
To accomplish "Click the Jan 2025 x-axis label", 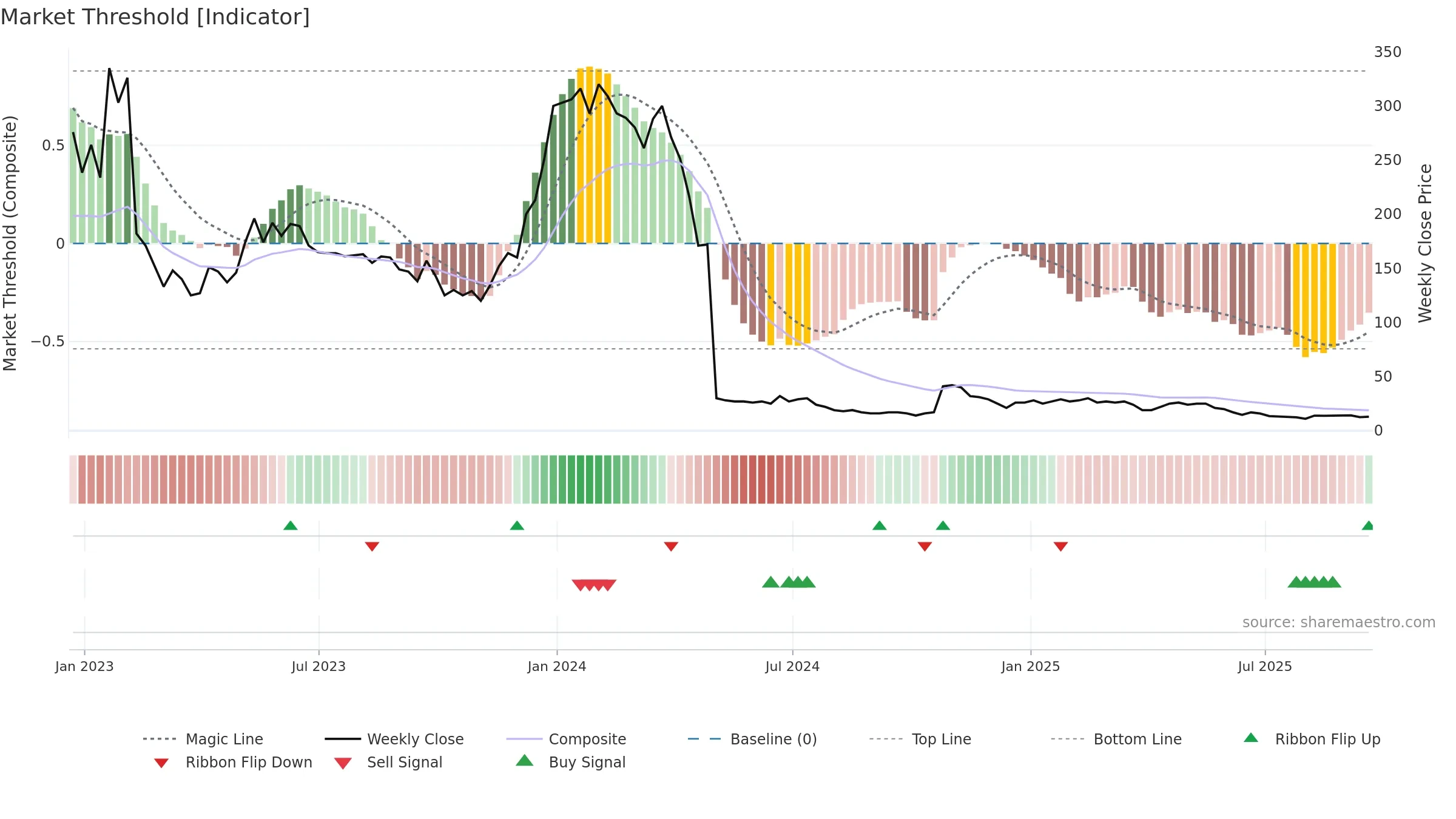I will click(x=1031, y=667).
